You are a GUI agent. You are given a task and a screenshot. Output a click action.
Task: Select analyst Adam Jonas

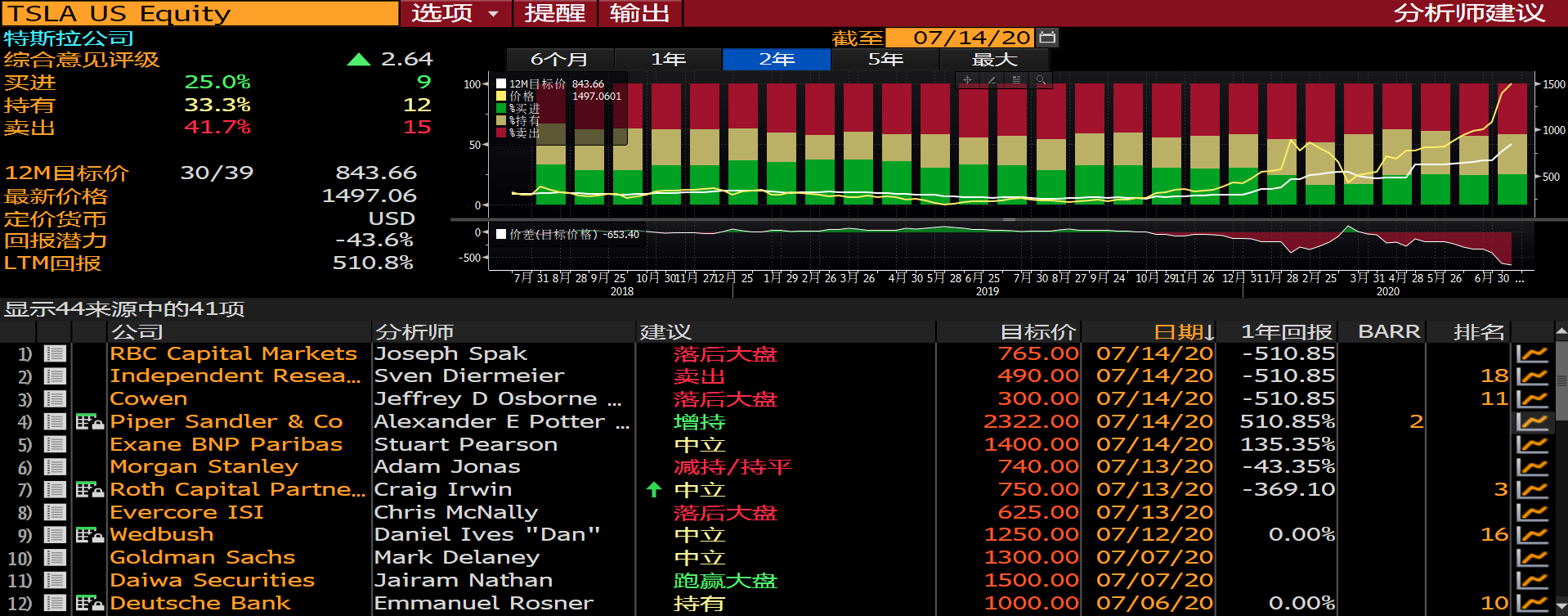[x=447, y=466]
